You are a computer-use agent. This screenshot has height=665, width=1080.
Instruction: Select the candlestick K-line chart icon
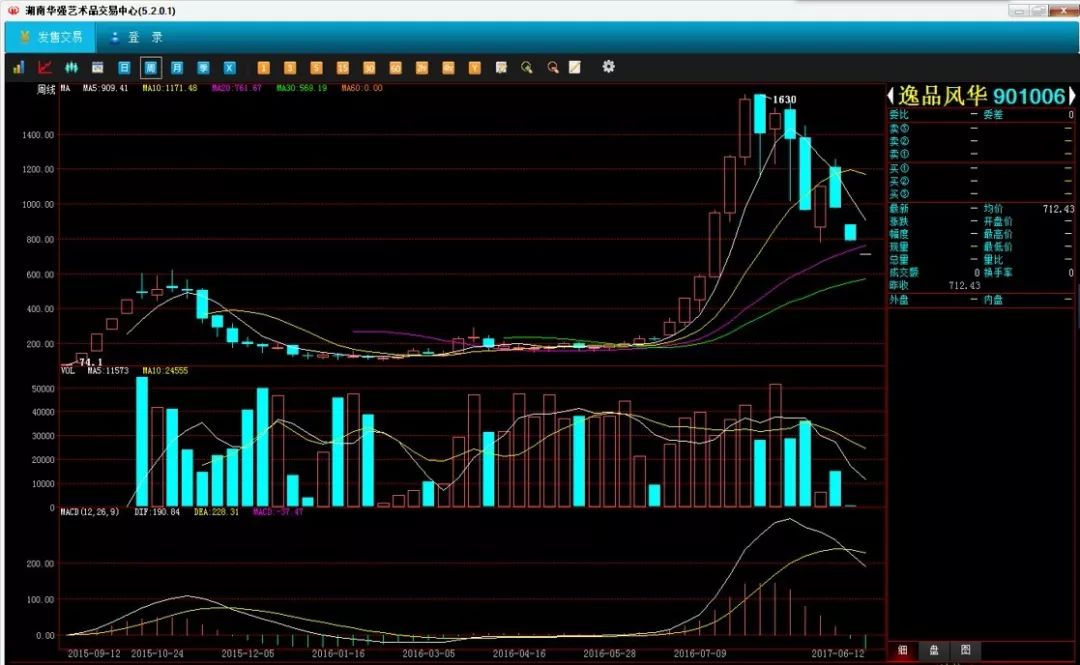coord(71,67)
